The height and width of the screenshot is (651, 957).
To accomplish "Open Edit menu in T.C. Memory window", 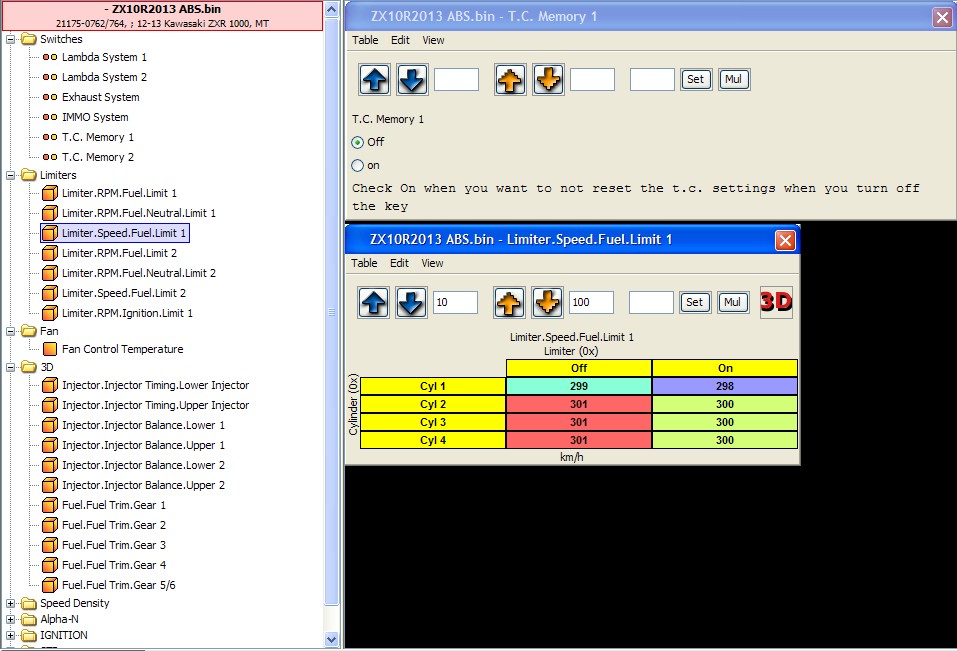I will pyautogui.click(x=400, y=40).
